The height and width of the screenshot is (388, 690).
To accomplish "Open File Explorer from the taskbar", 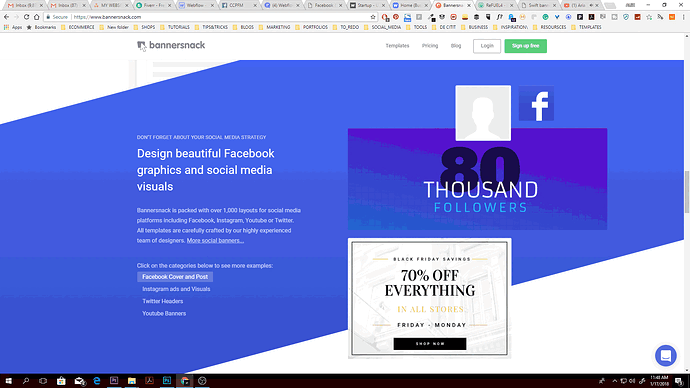I will [132, 381].
